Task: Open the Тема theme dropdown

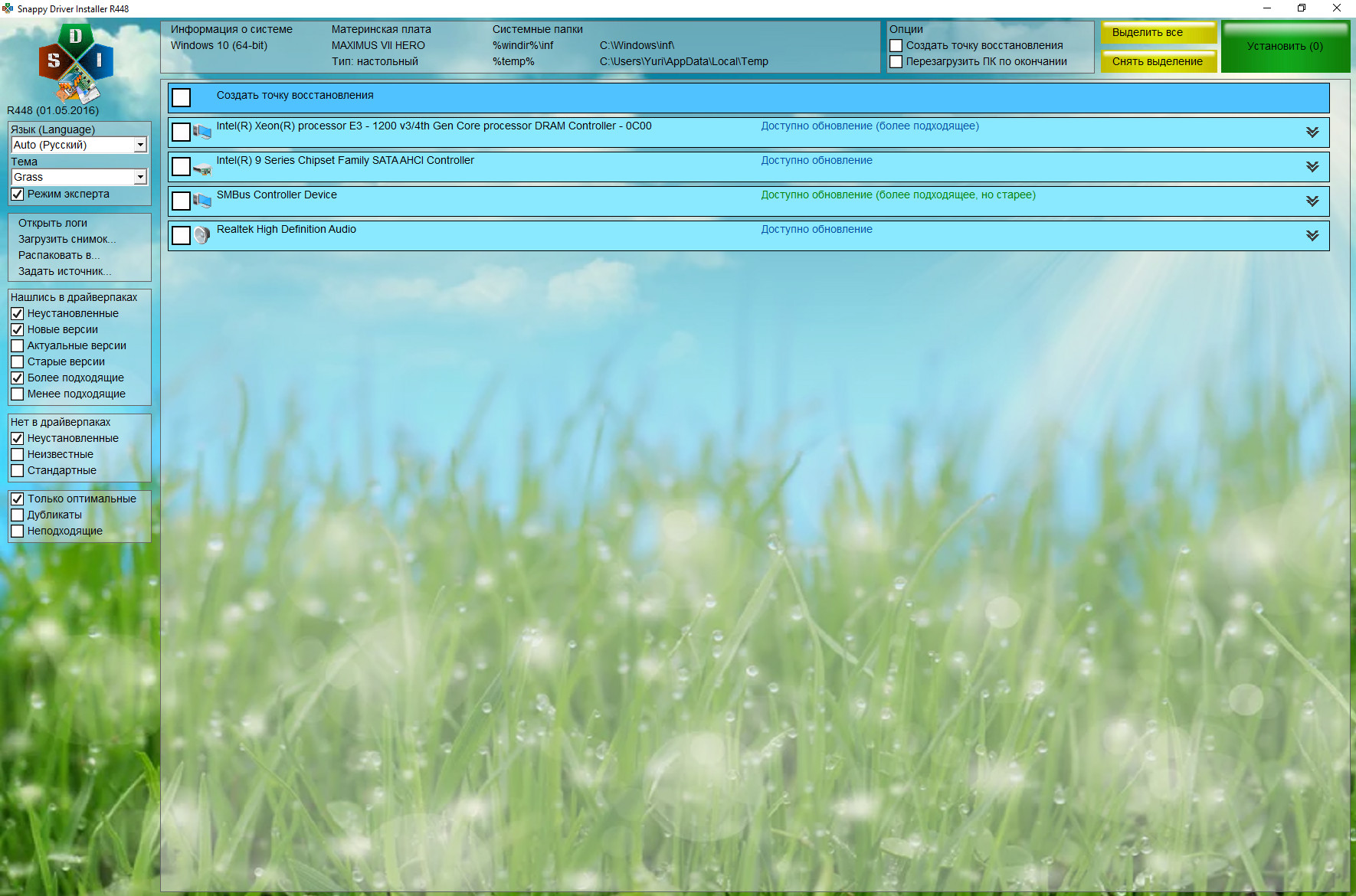Action: click(140, 177)
